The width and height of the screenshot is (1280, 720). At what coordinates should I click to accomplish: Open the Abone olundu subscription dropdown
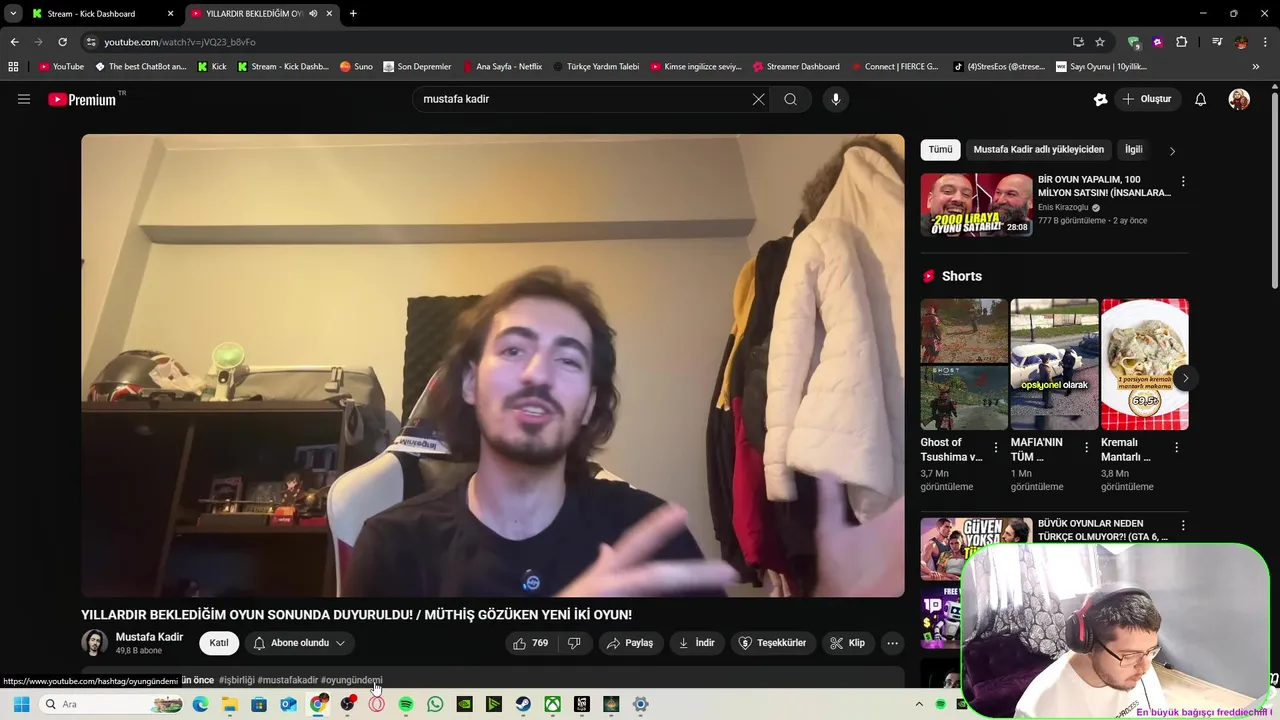pos(299,643)
